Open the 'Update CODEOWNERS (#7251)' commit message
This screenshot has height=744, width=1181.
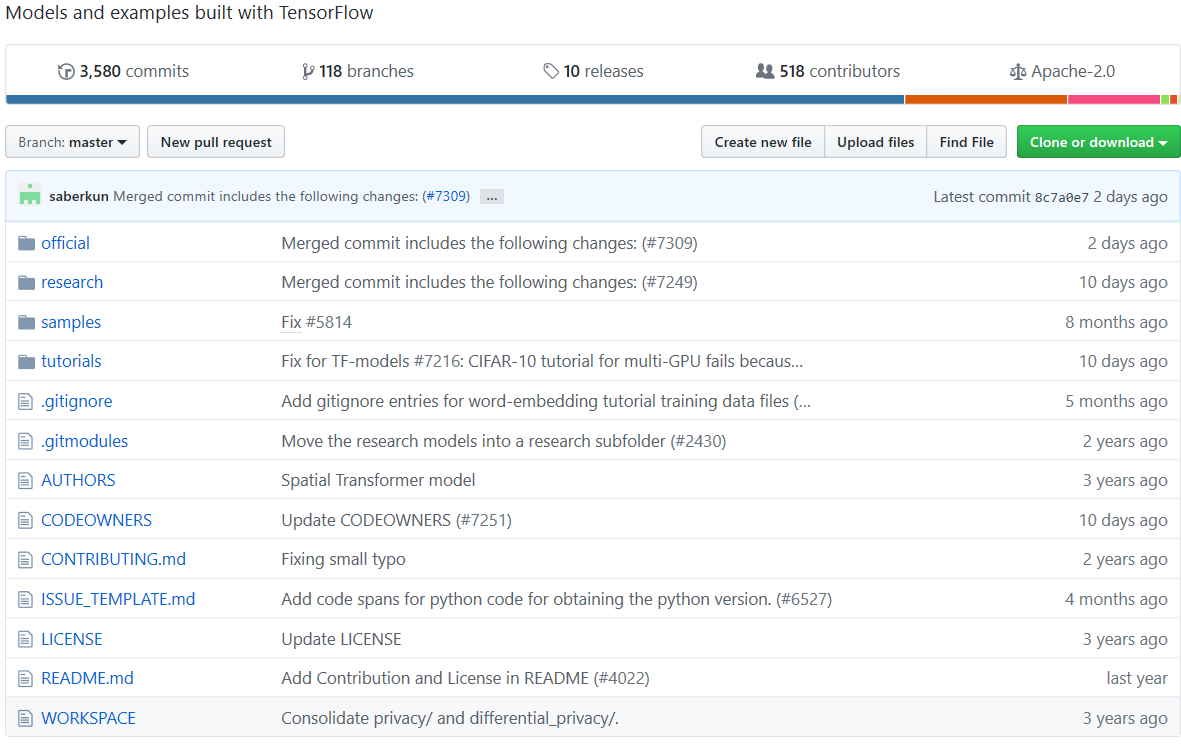click(396, 520)
